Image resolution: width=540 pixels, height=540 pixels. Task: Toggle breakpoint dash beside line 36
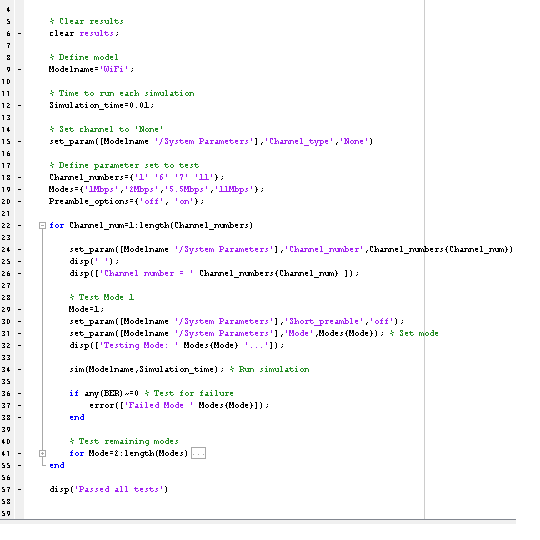pos(20,393)
